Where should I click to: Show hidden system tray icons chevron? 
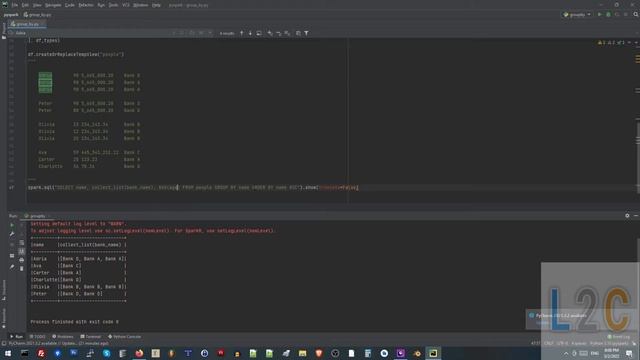point(566,353)
